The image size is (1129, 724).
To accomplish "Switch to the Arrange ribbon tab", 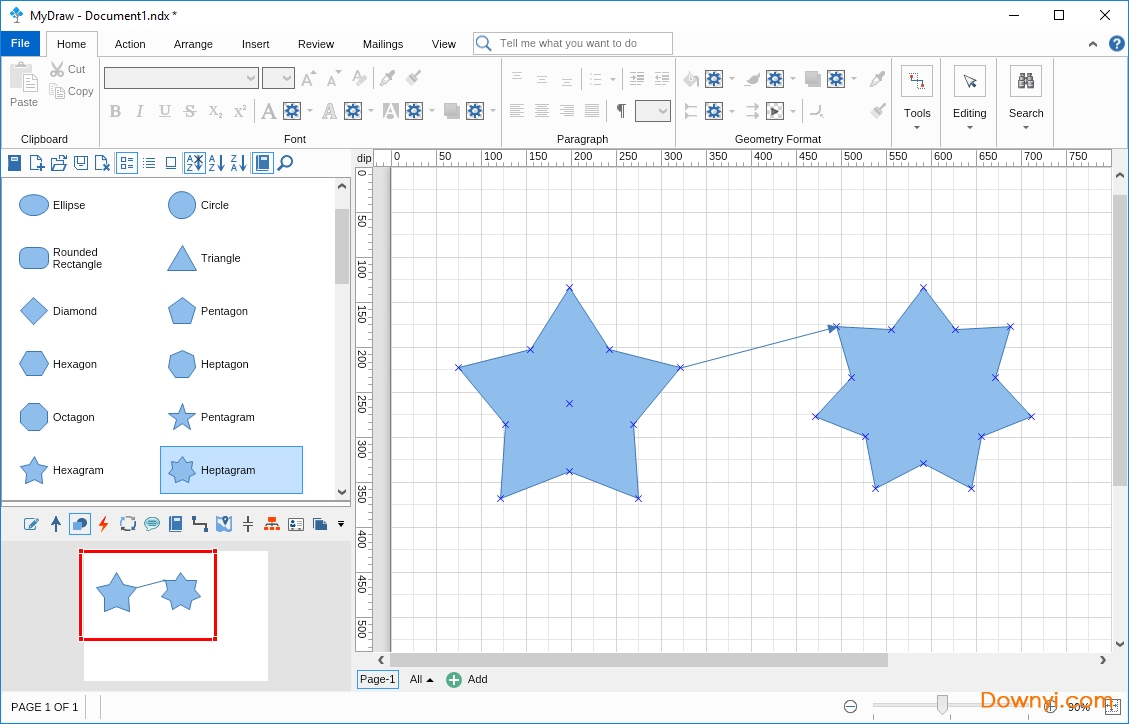I will [193, 44].
